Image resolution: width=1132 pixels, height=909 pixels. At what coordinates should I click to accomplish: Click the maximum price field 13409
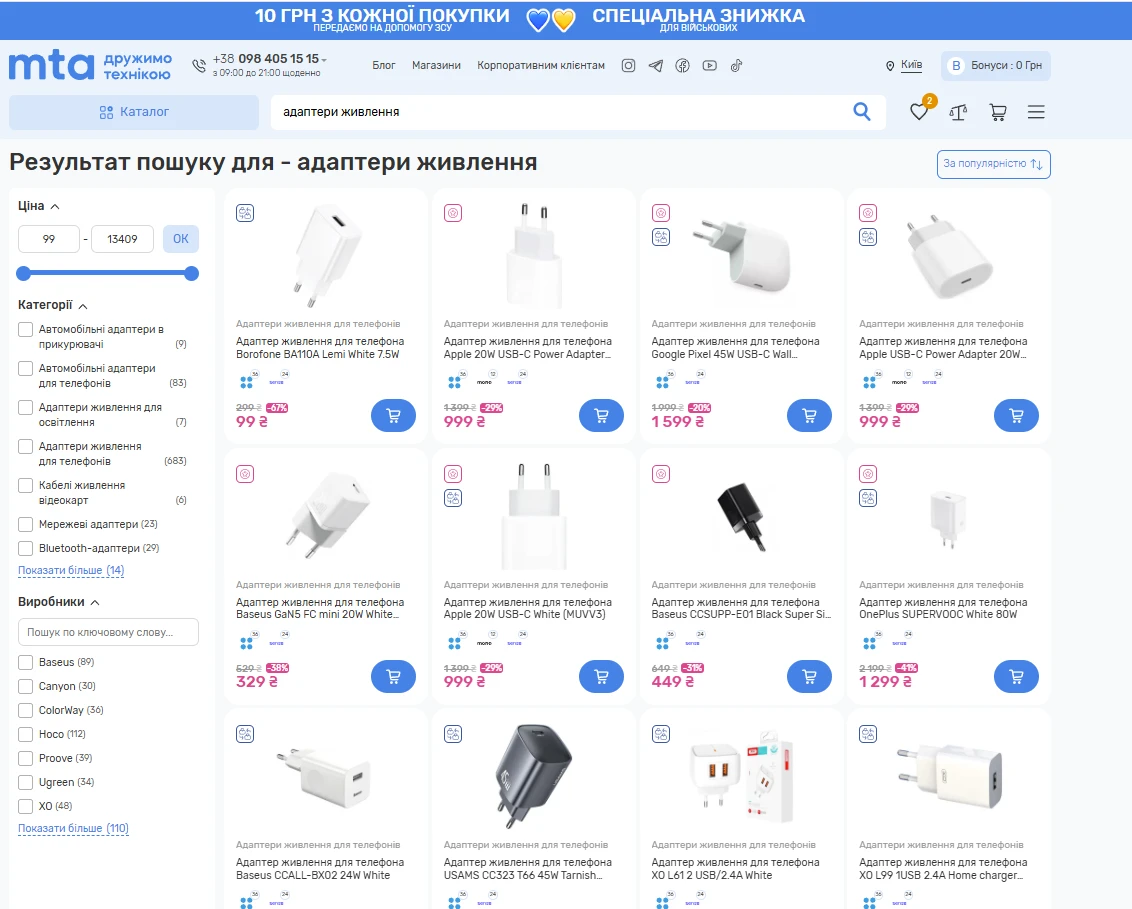tap(122, 239)
